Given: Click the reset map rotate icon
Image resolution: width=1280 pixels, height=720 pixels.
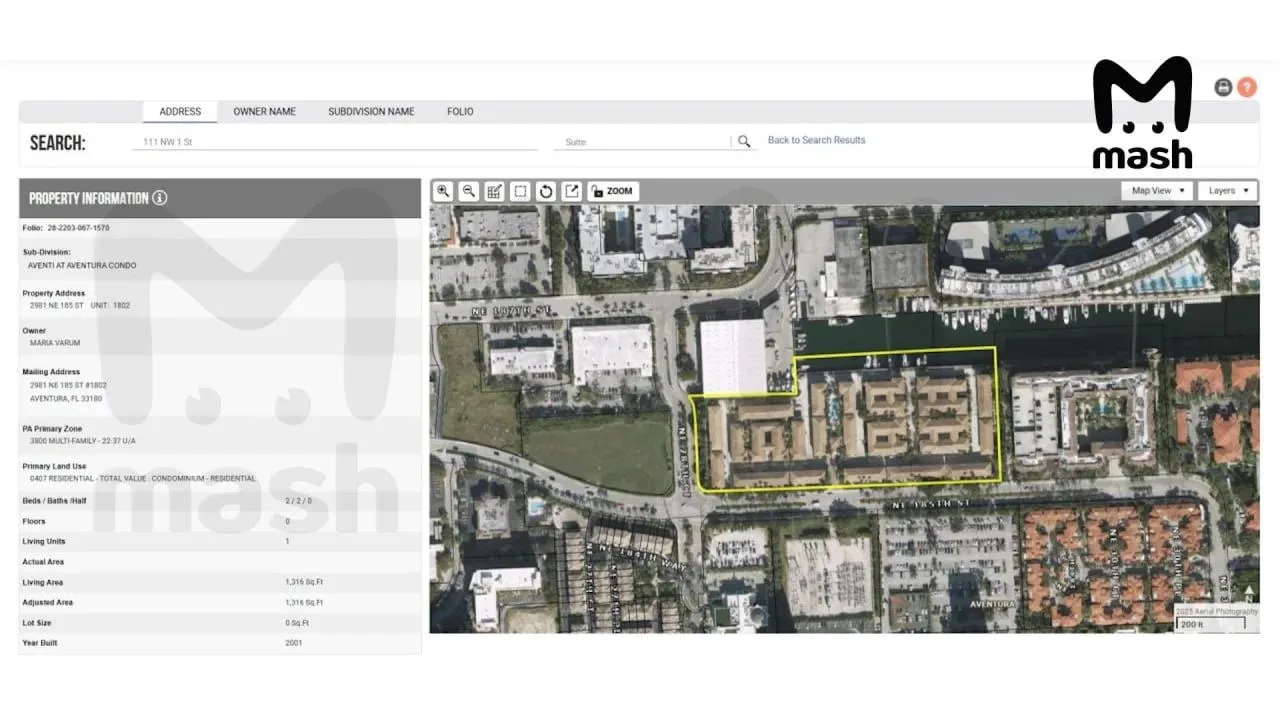Looking at the screenshot, I should click(x=546, y=191).
